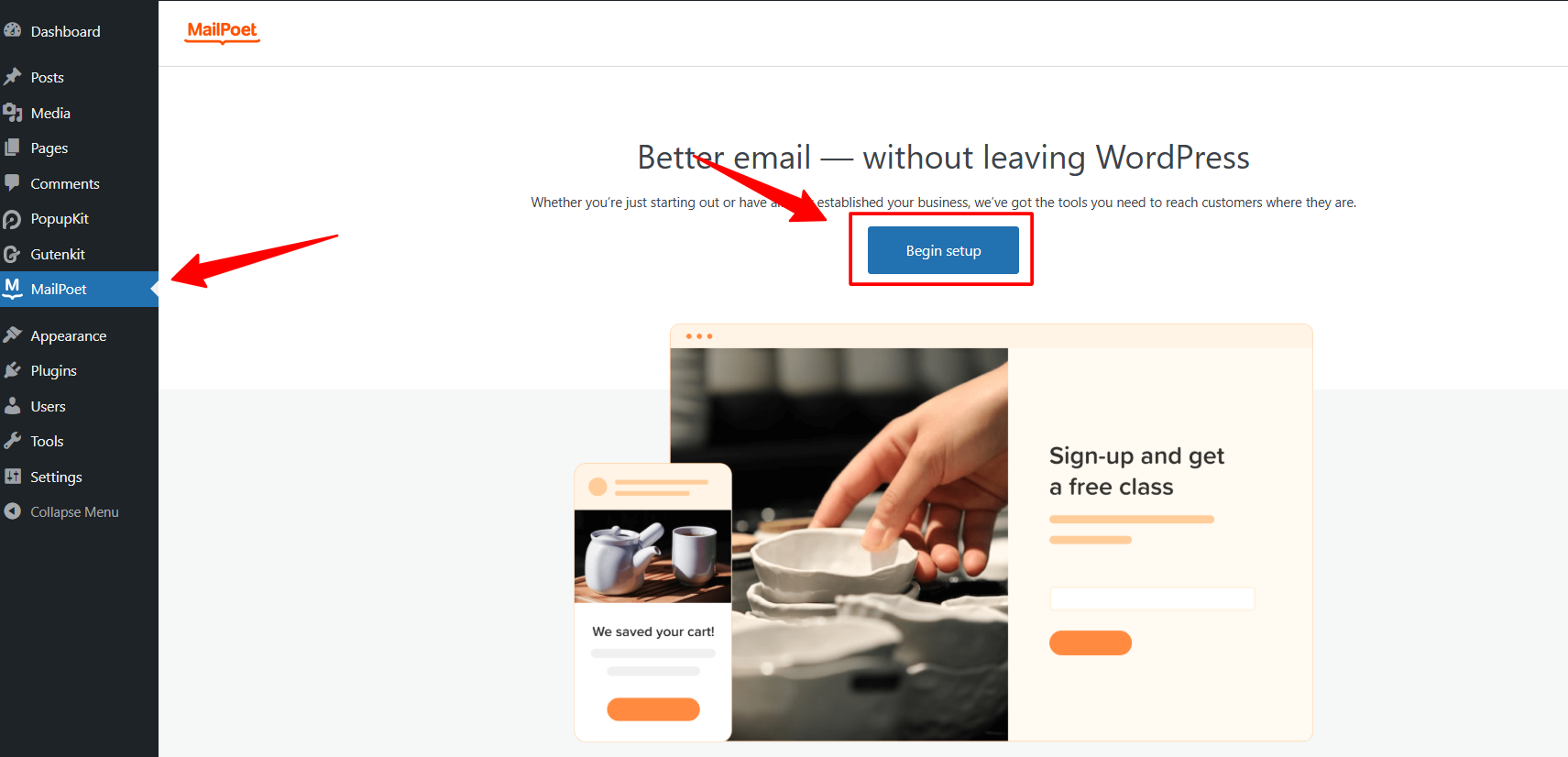1568x757 pixels.
Task: Click the MailPoet logo in header
Action: pos(222,31)
